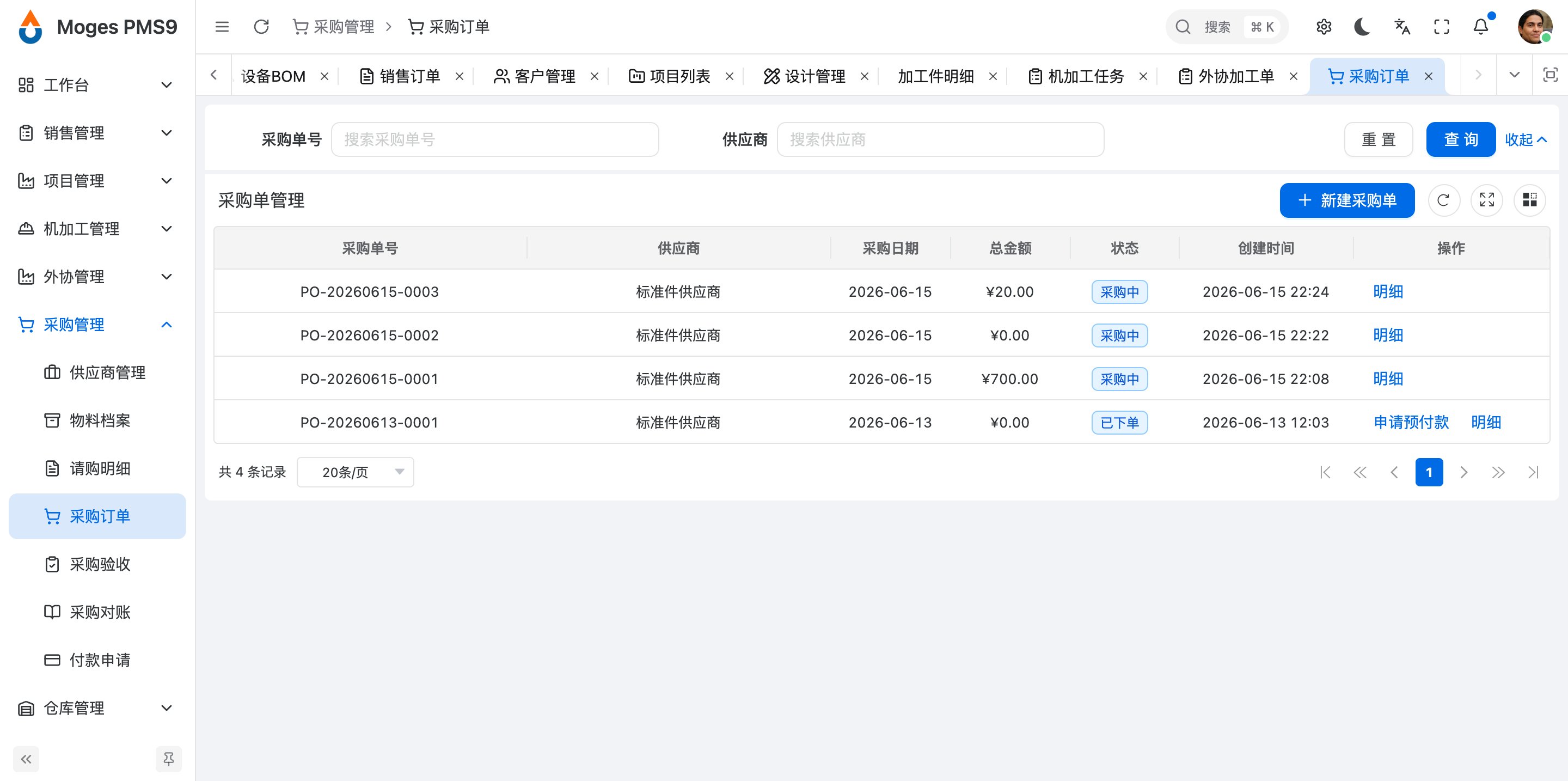Screen dimensions: 1568x781
Task: Go to last page pagination icon
Action: pyautogui.click(x=1533, y=472)
